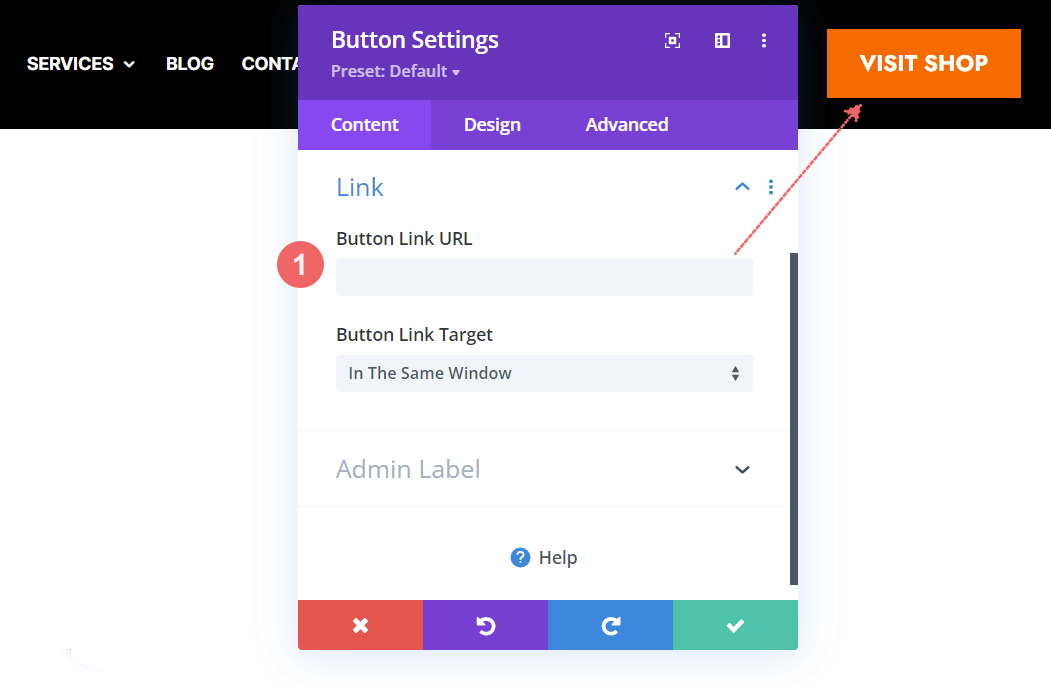Click the Help question mark icon

point(519,557)
